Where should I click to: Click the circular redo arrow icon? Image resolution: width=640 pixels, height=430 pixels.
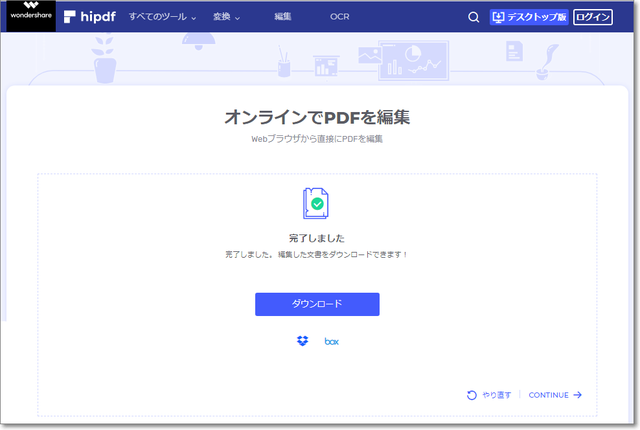(472, 395)
